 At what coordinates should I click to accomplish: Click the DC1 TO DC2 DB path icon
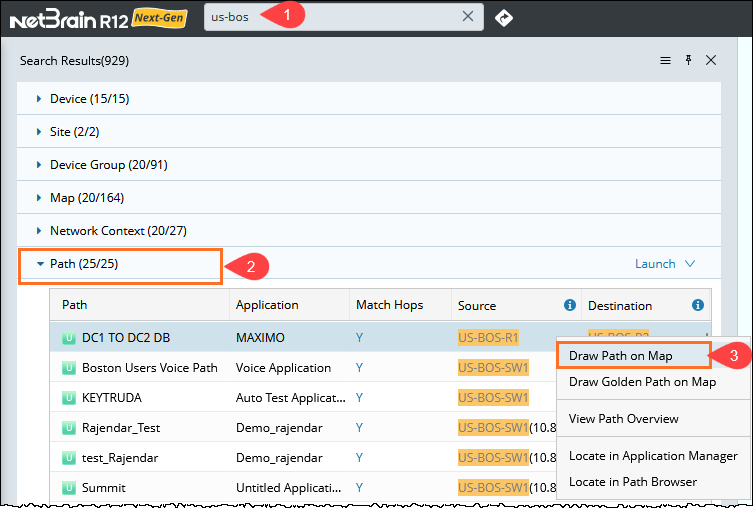coord(69,338)
